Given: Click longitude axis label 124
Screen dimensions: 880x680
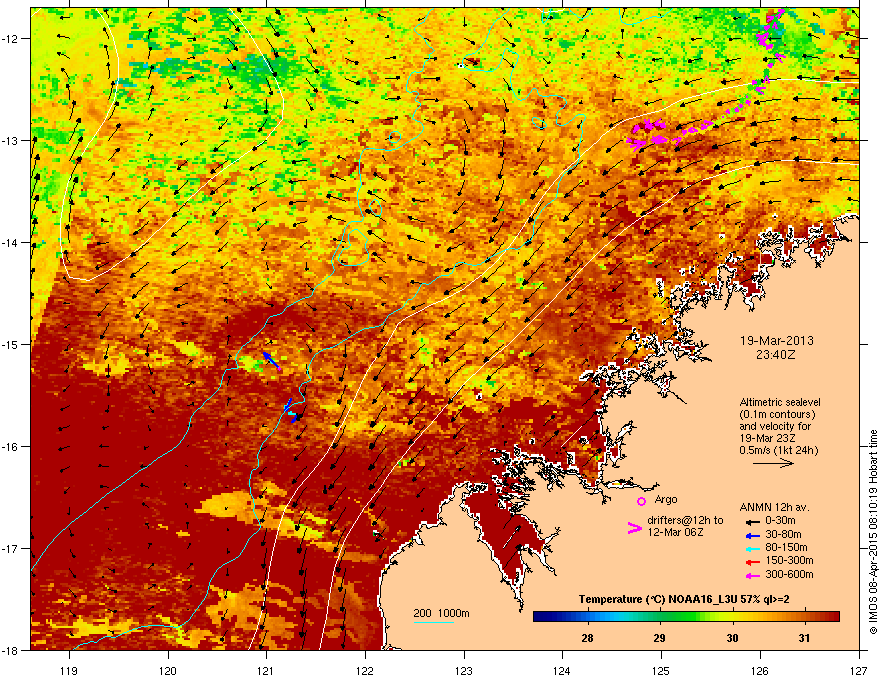Looking at the screenshot, I should click(x=562, y=671).
